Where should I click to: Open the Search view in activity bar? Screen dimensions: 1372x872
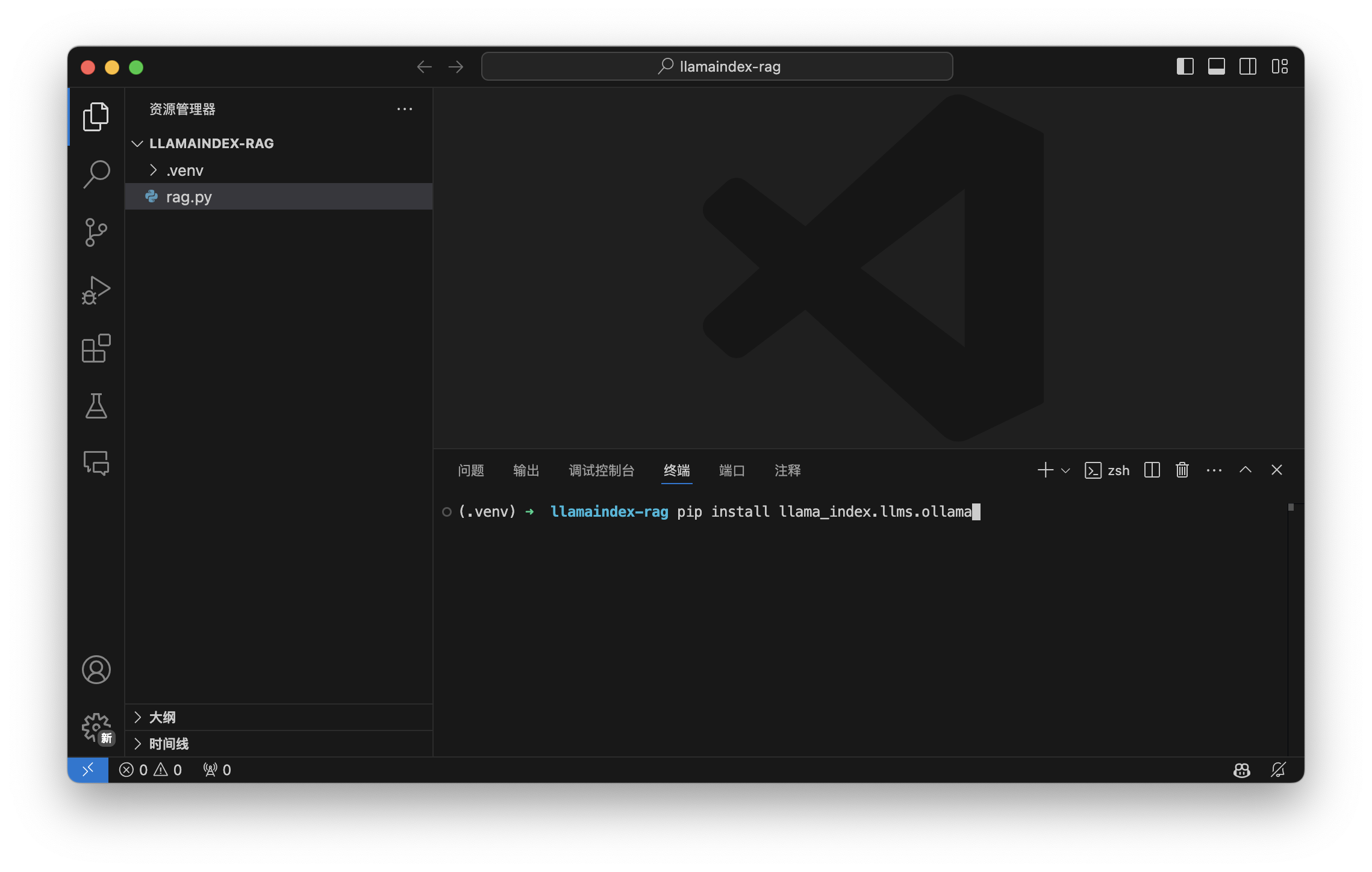tap(96, 174)
